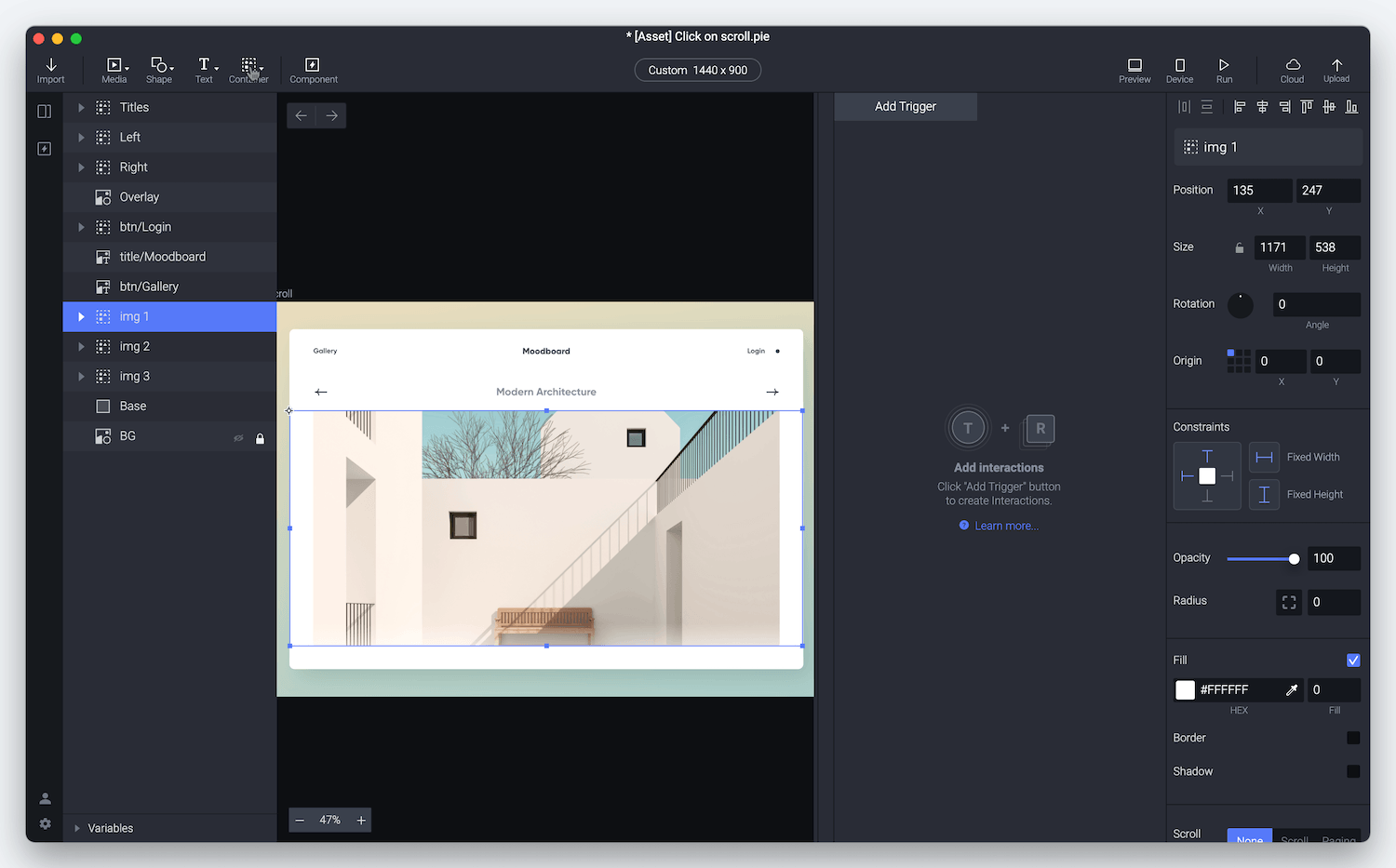Expand the Left layer group
1396x868 pixels.
81,138
